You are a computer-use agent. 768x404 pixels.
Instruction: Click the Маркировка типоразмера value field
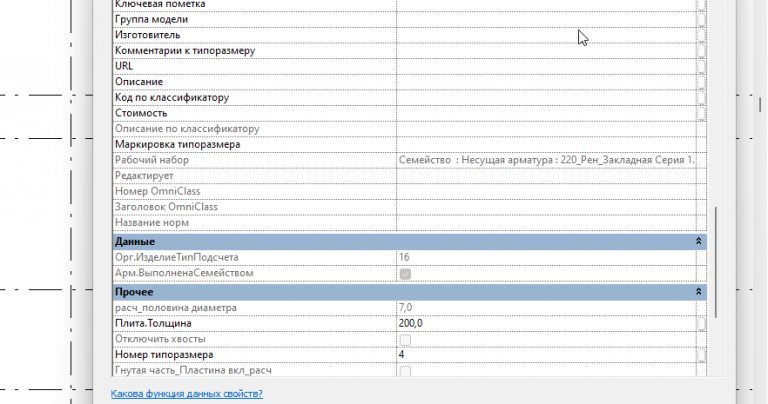pos(546,145)
